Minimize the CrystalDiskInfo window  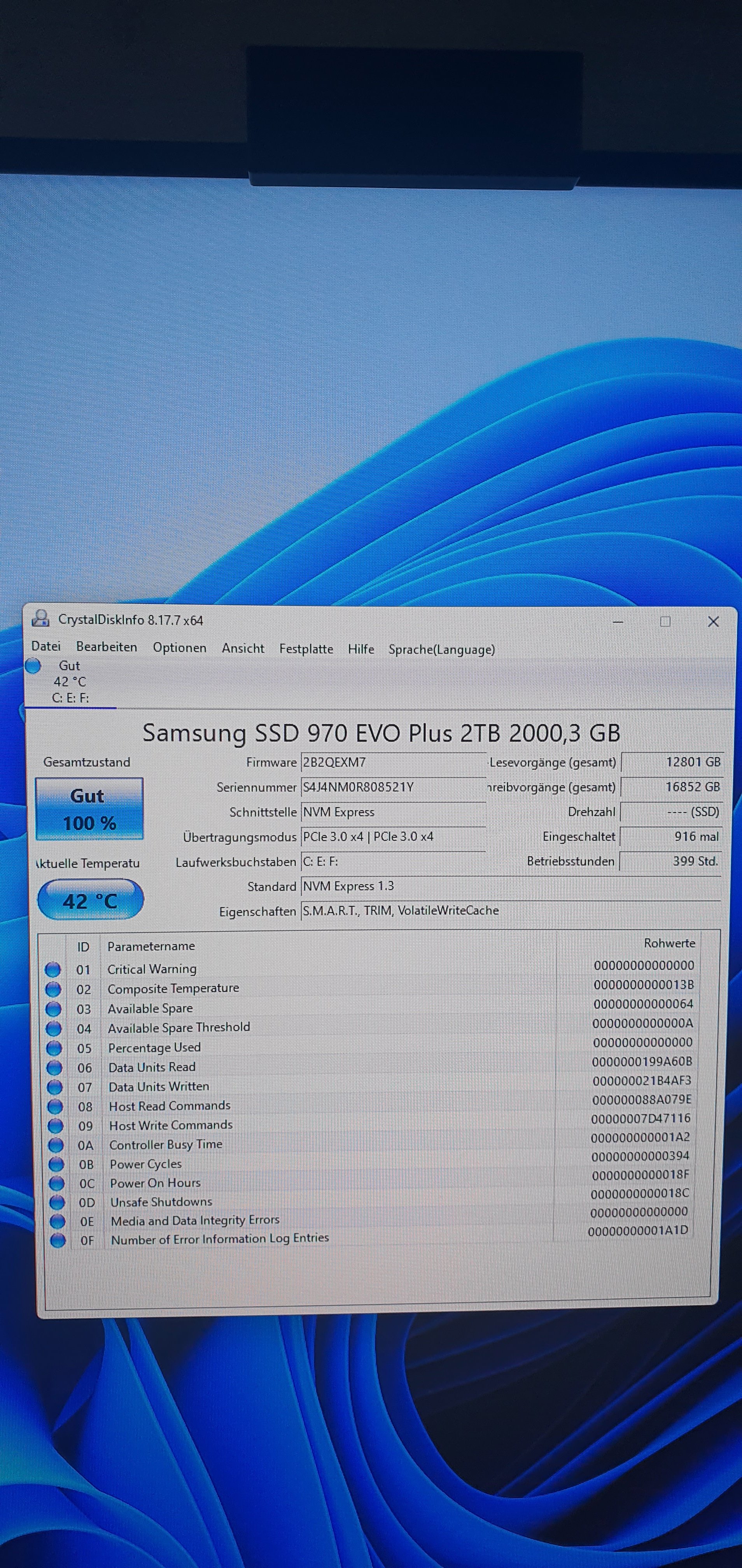click(x=618, y=621)
